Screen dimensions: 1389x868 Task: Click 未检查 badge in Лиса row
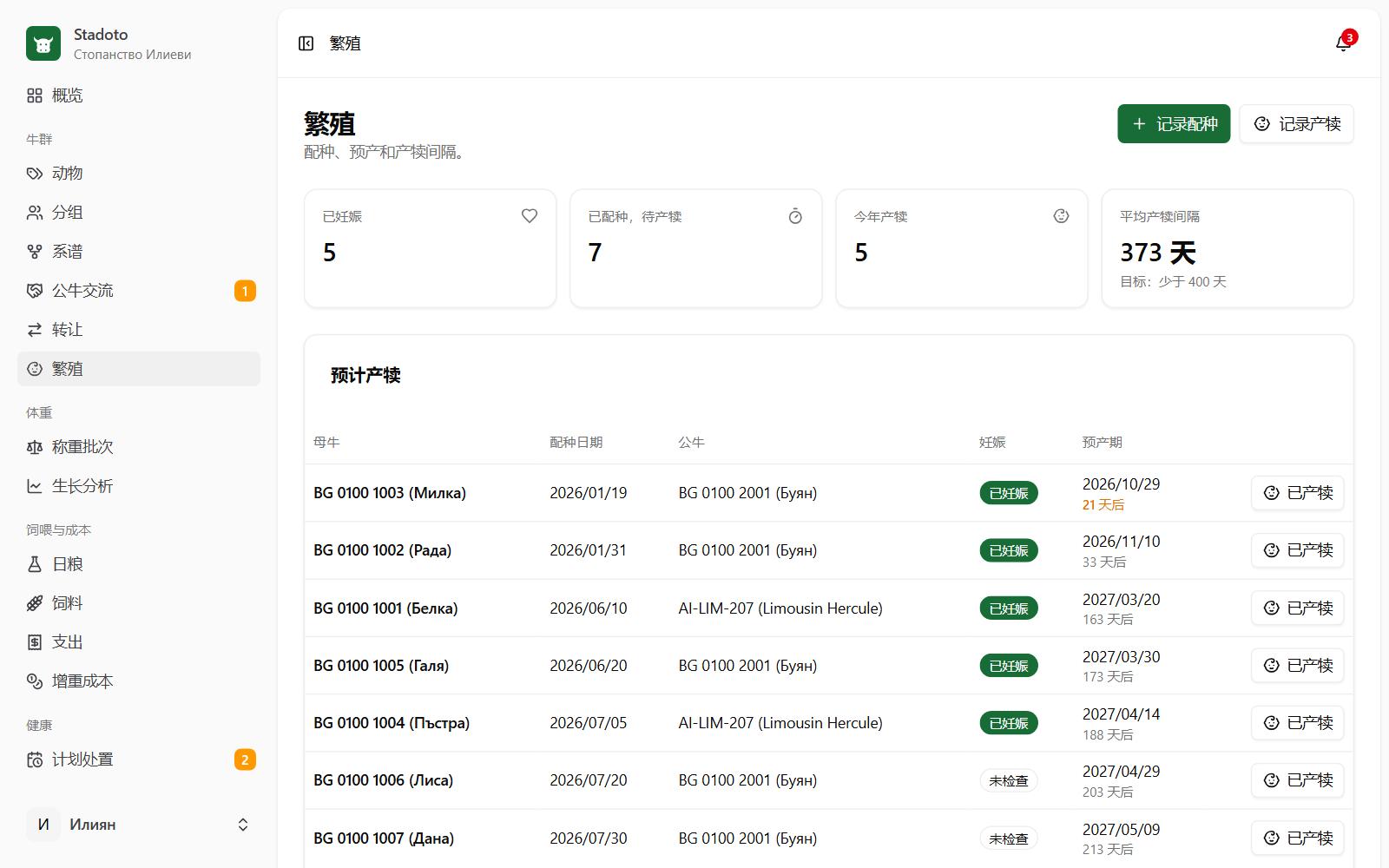pyautogui.click(x=1009, y=780)
